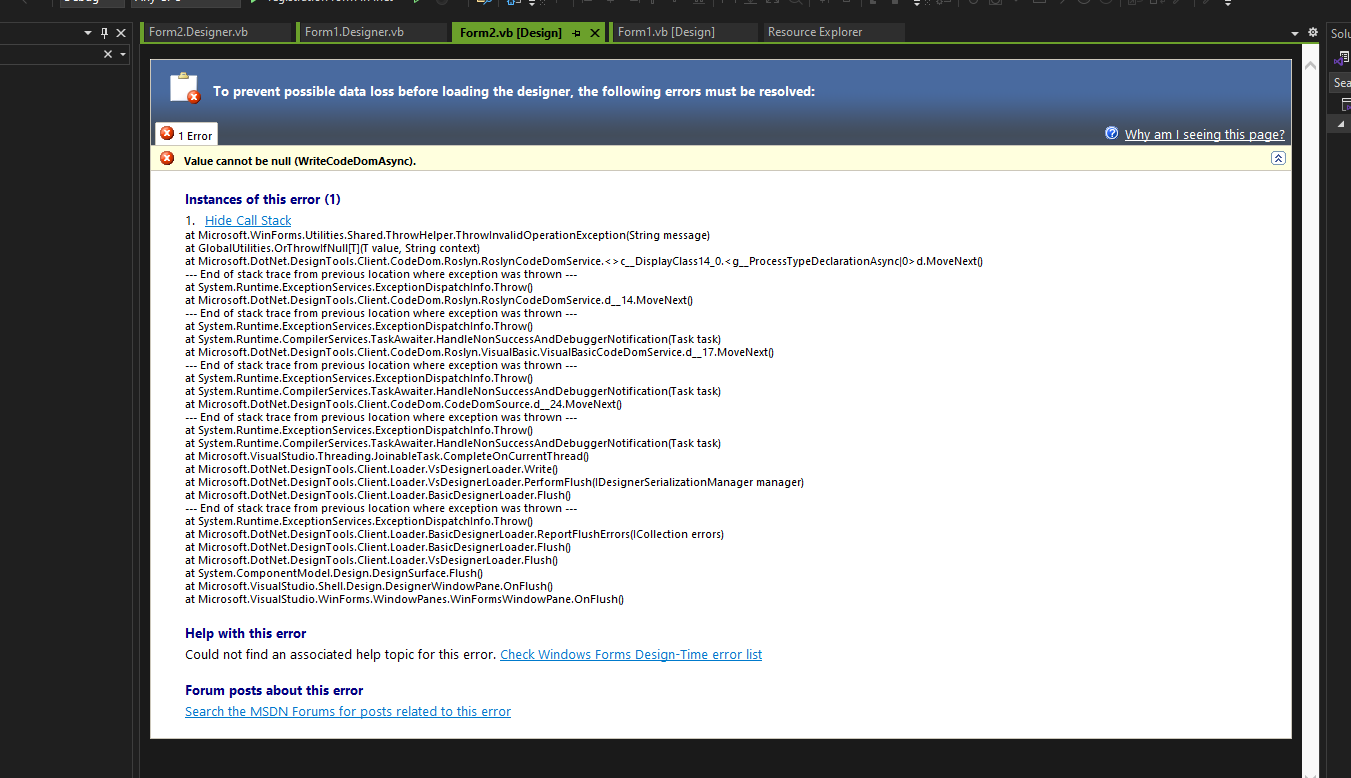Image resolution: width=1351 pixels, height=778 pixels.
Task: Click the stack line 'at GlobalUtilities.OrThrowIfNull[T]'
Action: click(x=333, y=248)
